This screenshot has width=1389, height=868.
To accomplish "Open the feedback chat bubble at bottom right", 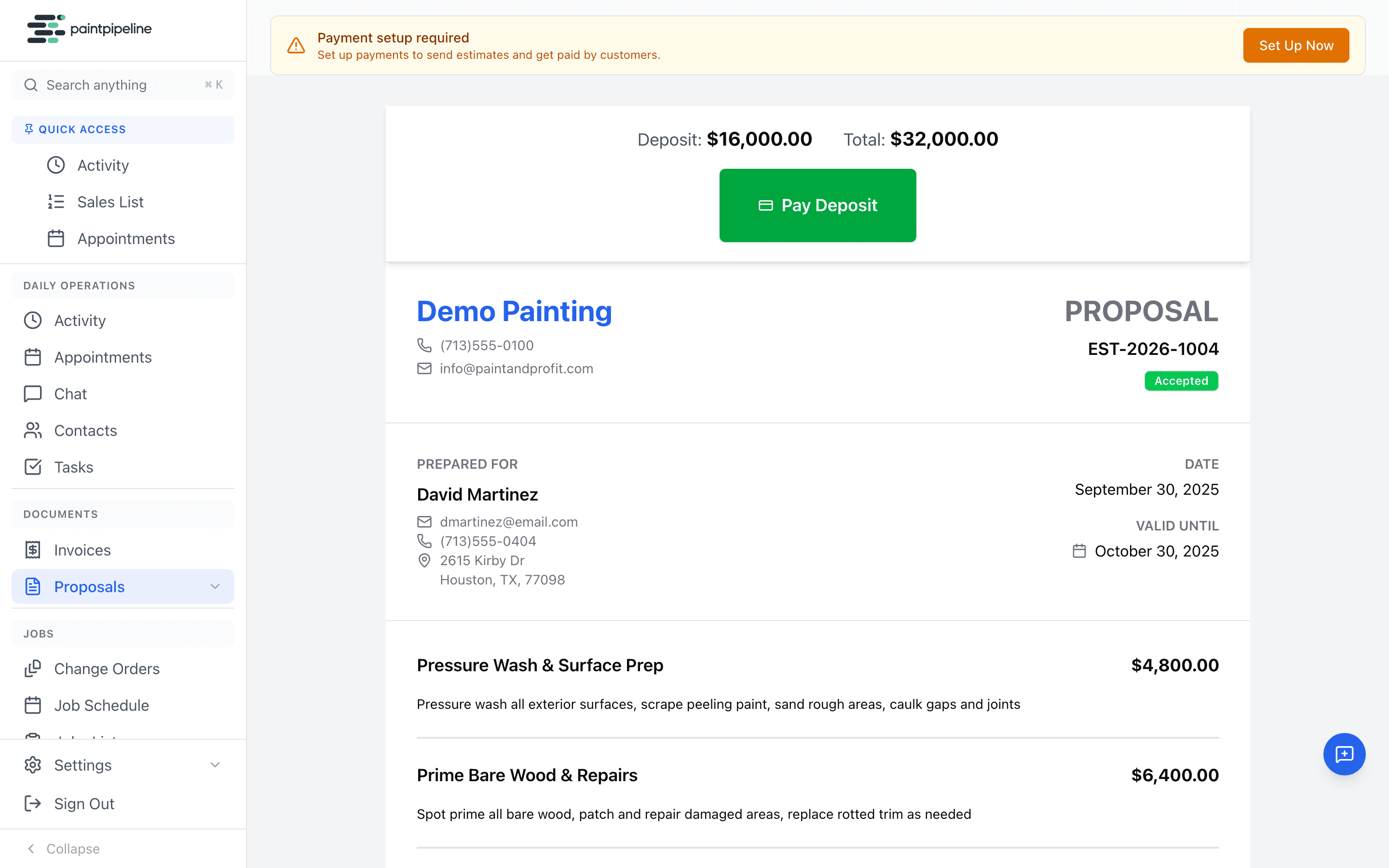I will 1344,754.
